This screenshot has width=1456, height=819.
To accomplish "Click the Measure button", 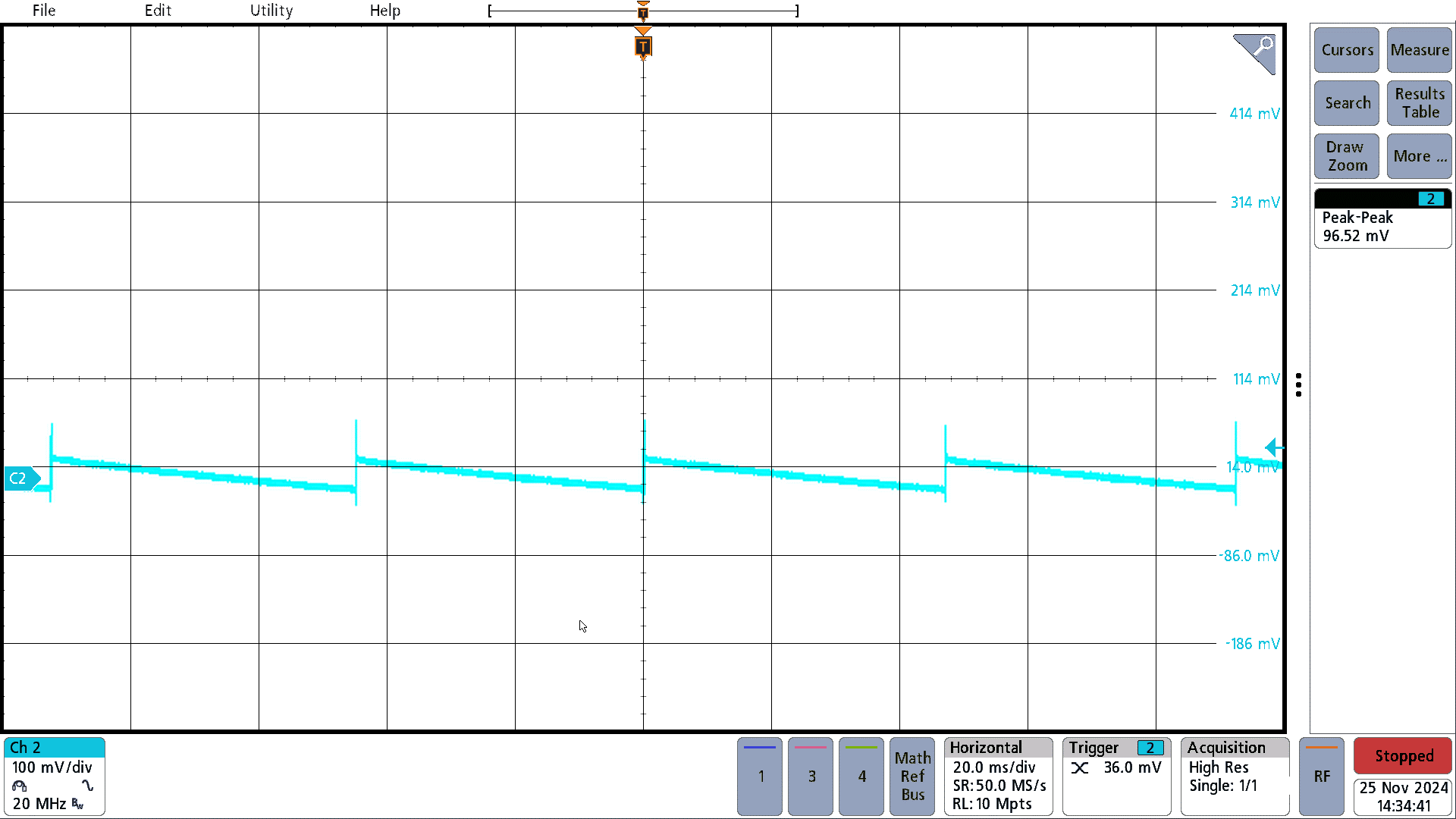I will 1420,50.
